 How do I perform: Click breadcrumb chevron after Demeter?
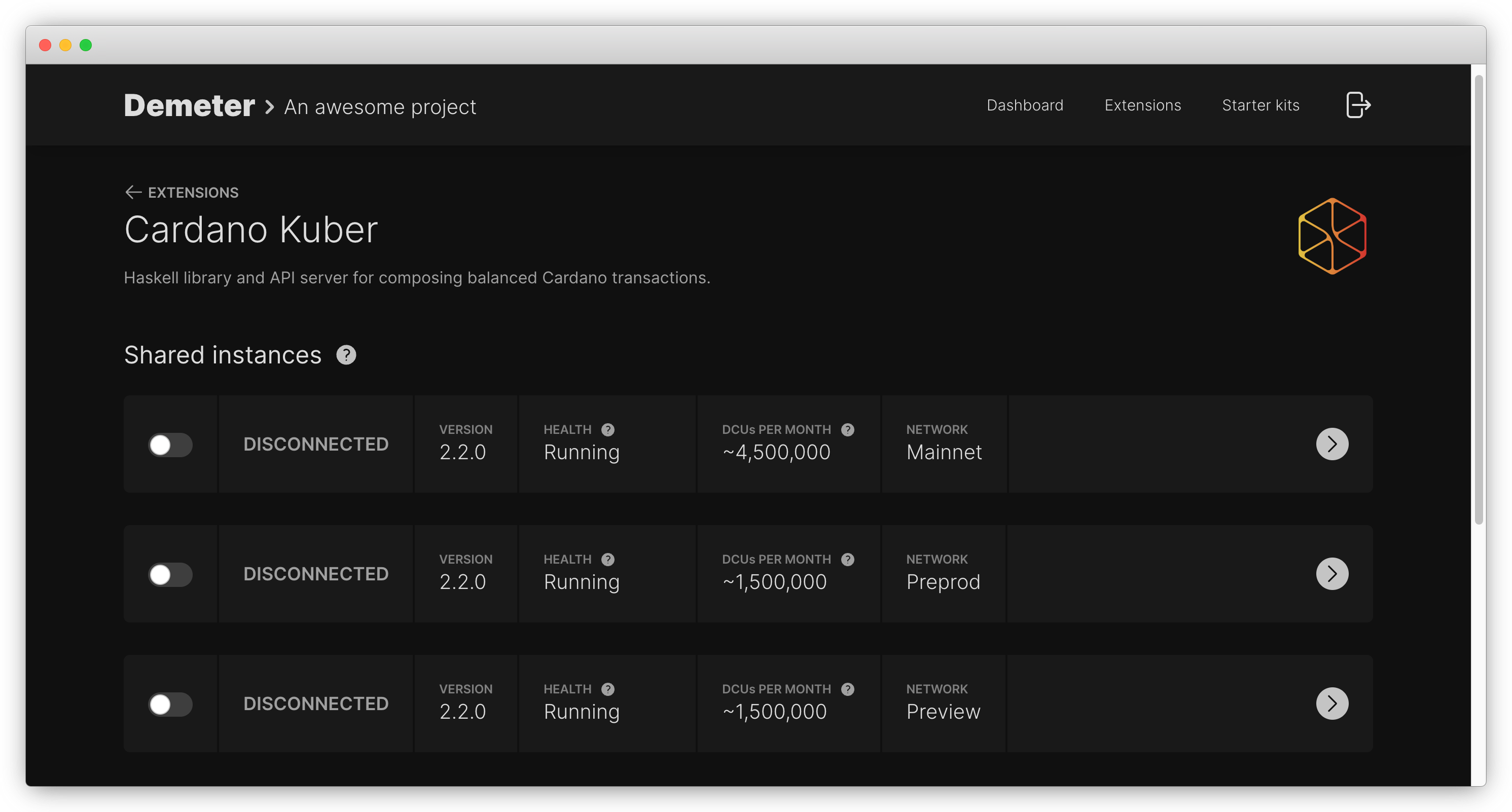point(269,107)
